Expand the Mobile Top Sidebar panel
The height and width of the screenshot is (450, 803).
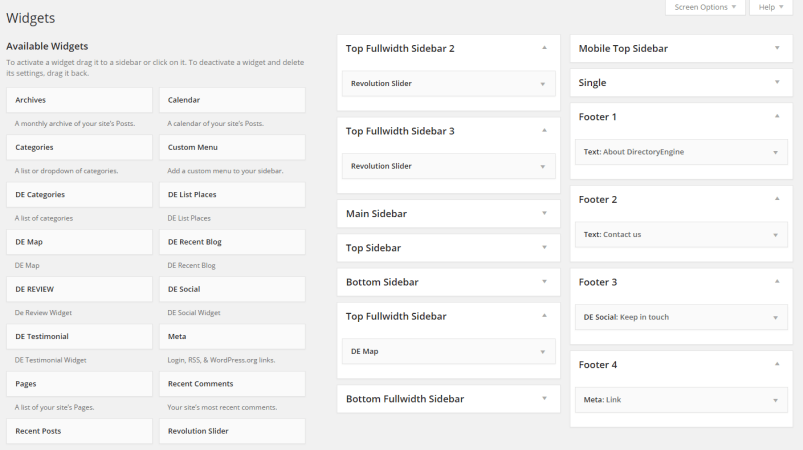776,48
